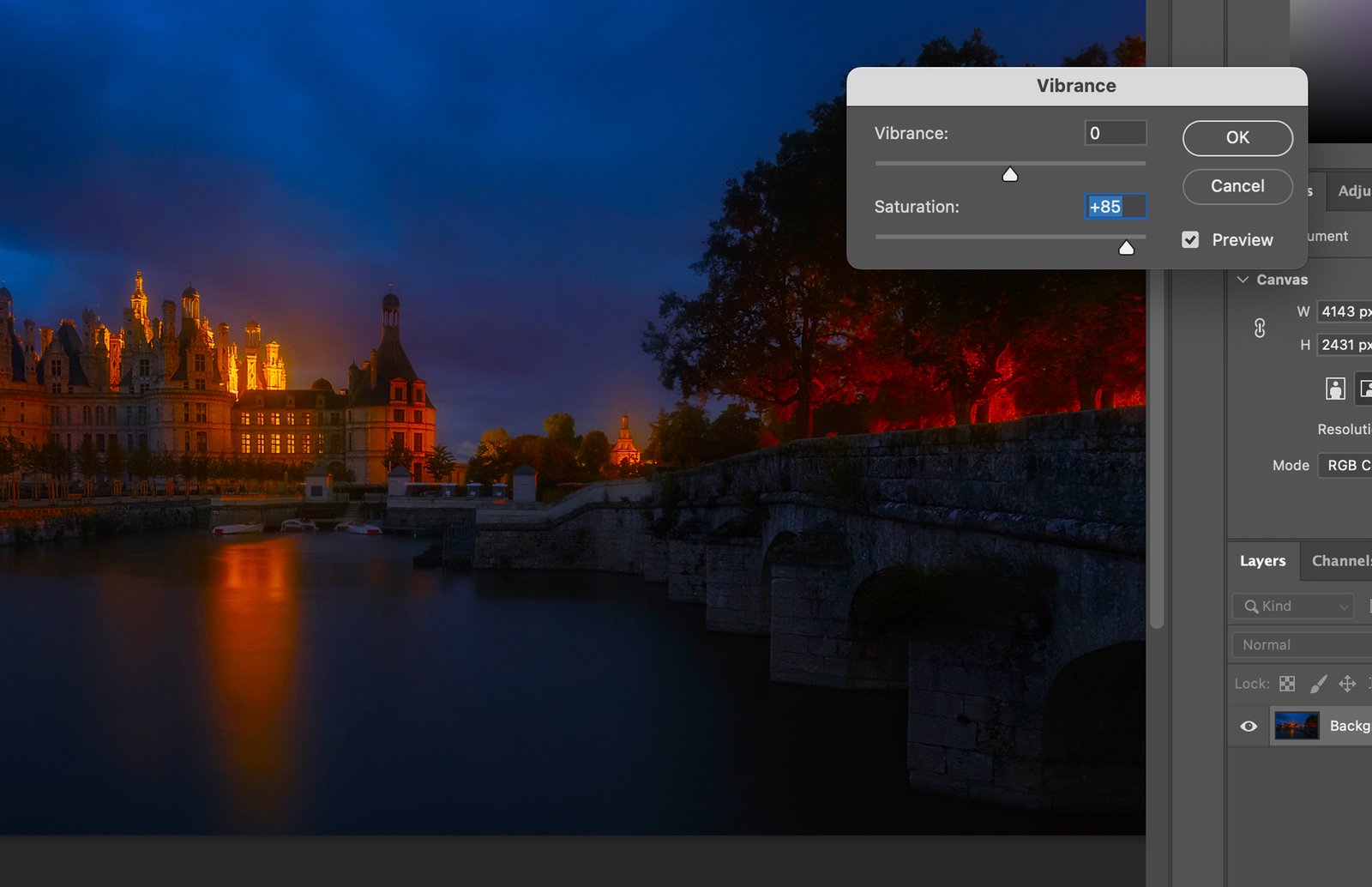Screen dimensions: 1372x887
Task: Hide the Background layer with eye icon
Action: click(1249, 727)
